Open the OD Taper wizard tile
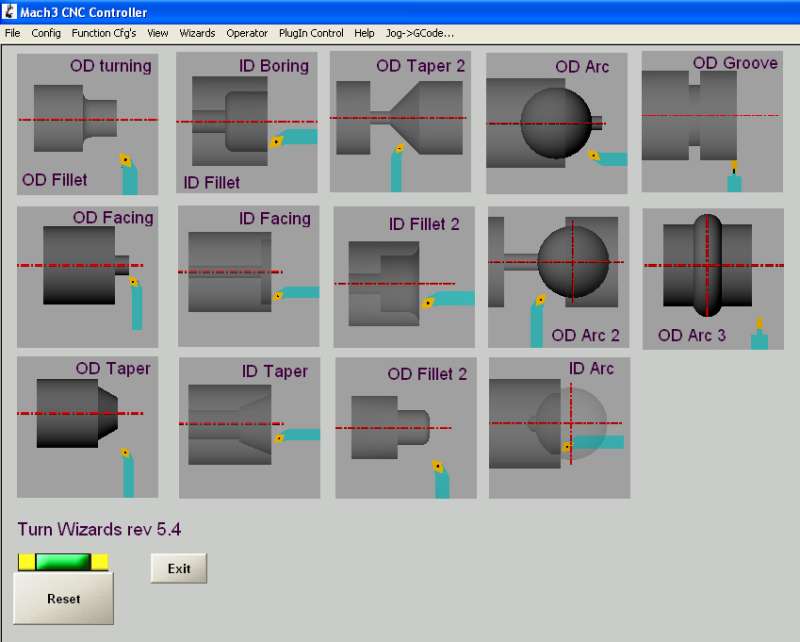Viewport: 800px width, 642px height. tap(87, 427)
